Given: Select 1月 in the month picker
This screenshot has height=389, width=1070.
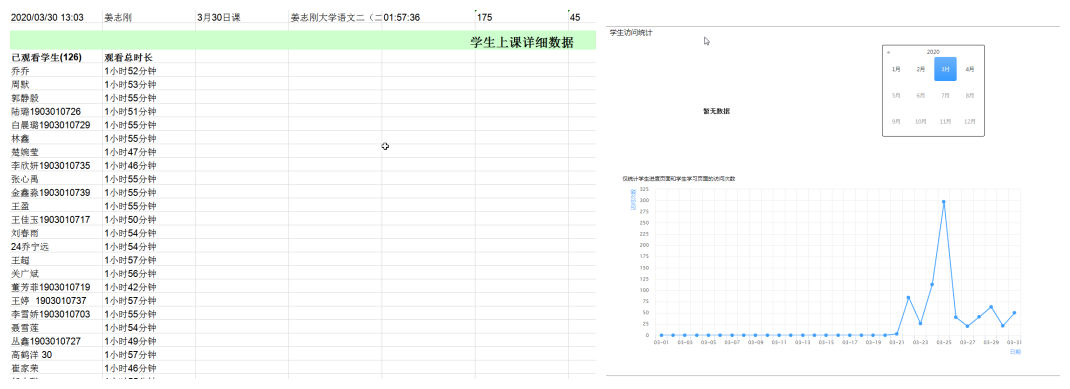Looking at the screenshot, I should [x=895, y=69].
